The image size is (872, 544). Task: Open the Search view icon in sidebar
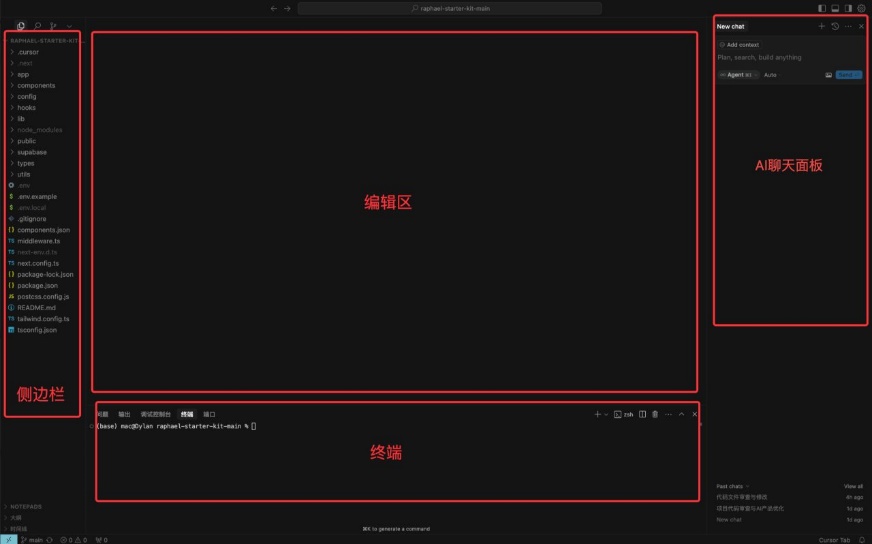[x=37, y=26]
